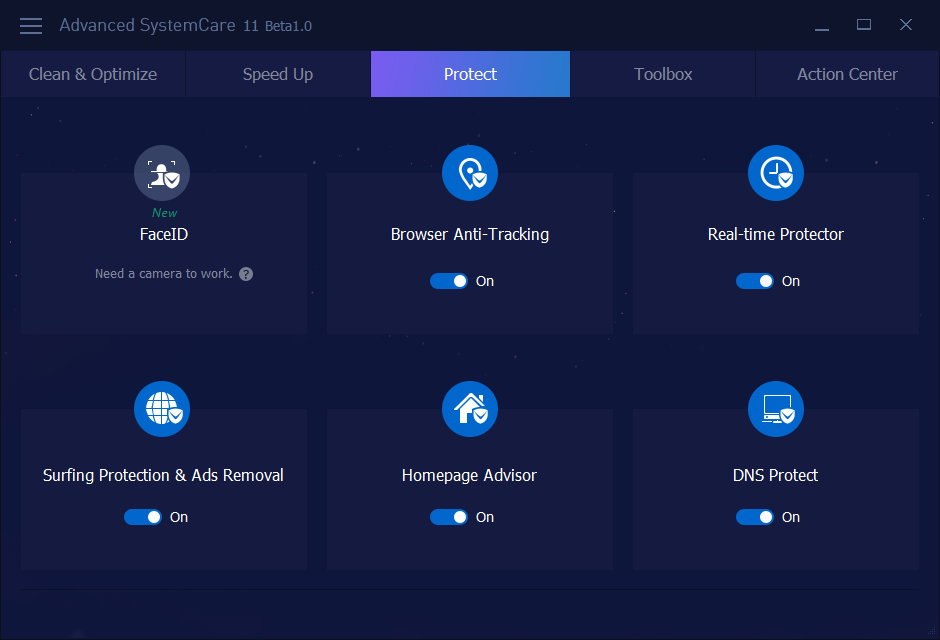Disable the DNS Protect toggle

755,517
